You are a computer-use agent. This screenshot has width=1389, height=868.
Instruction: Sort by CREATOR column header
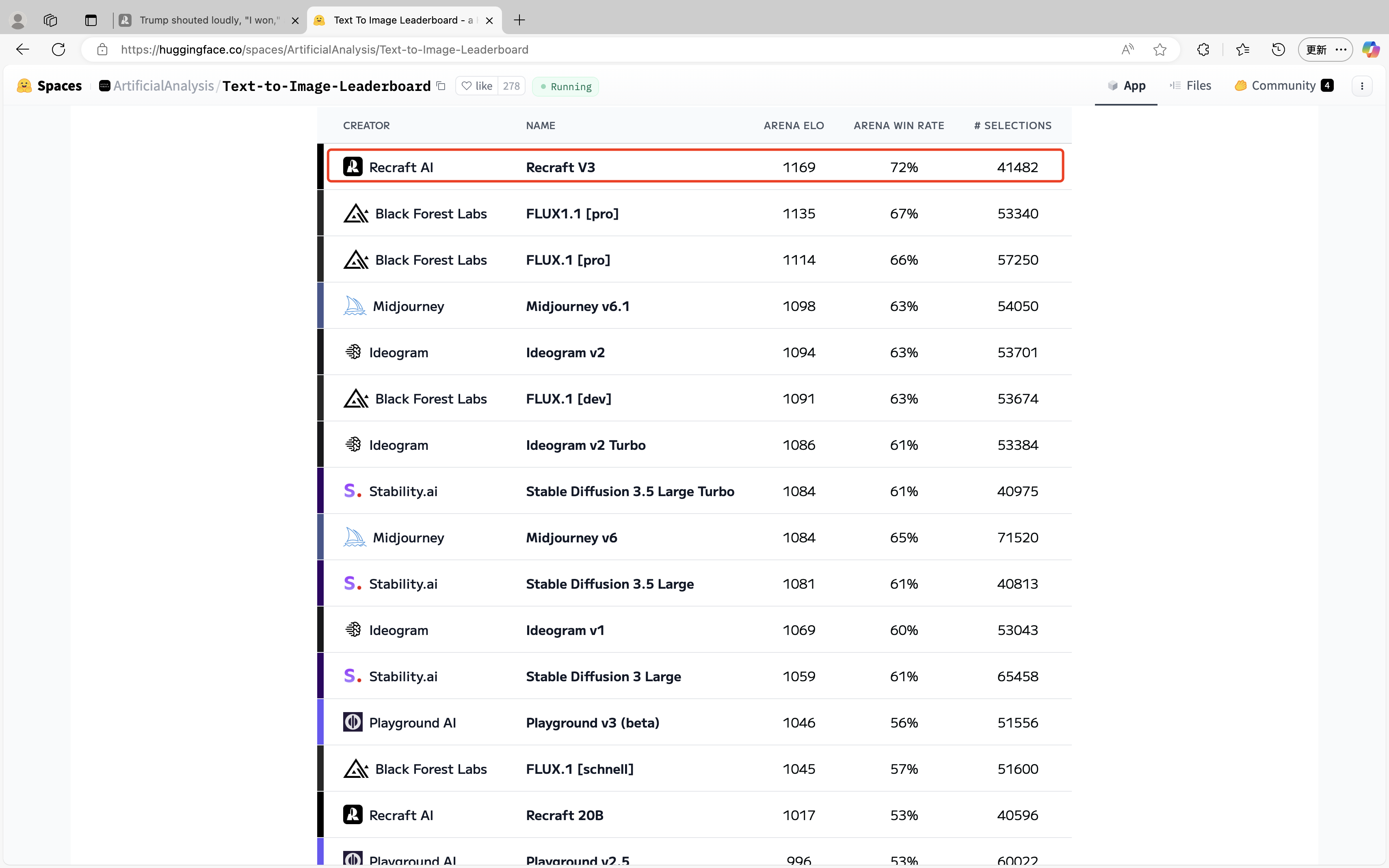click(366, 125)
